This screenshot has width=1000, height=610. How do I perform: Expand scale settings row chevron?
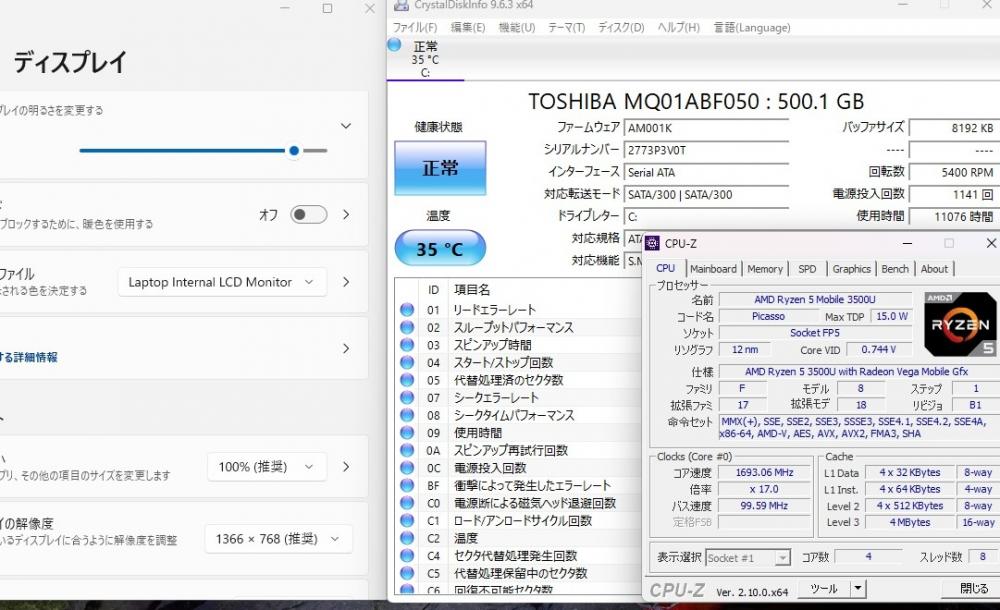point(346,466)
